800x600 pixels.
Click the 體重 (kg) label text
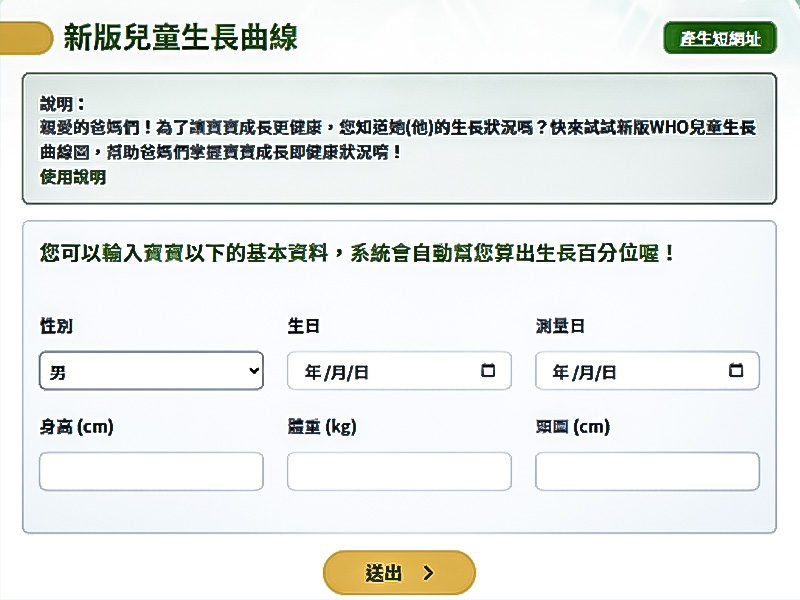coord(322,427)
